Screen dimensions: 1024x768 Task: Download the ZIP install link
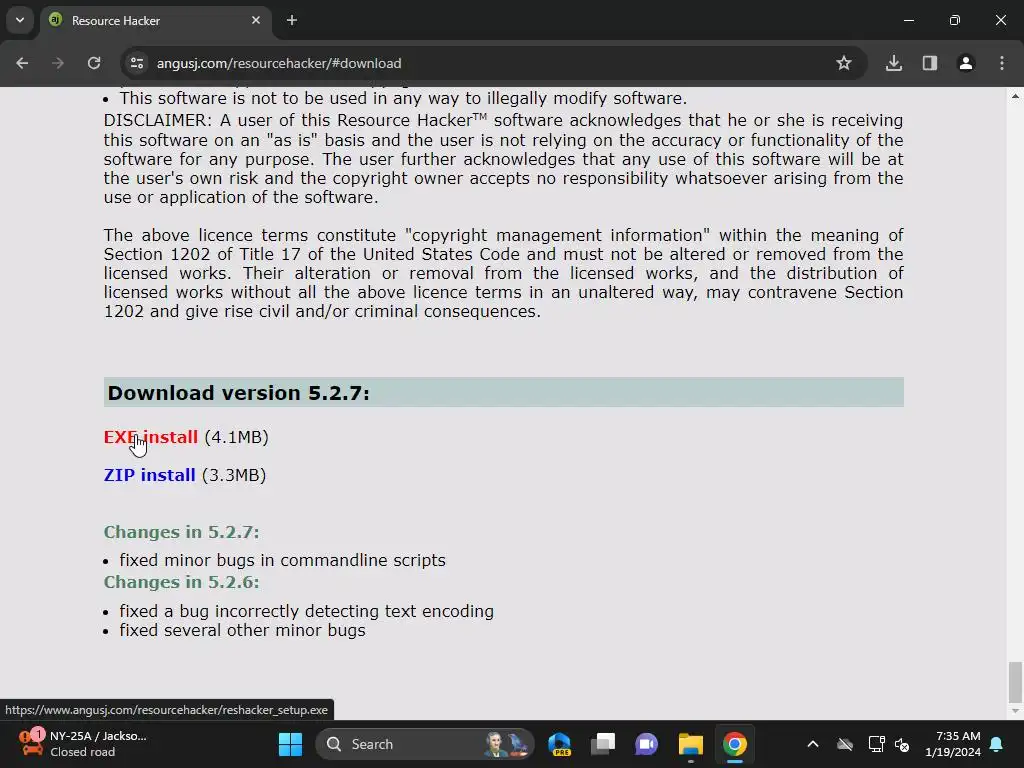(150, 475)
